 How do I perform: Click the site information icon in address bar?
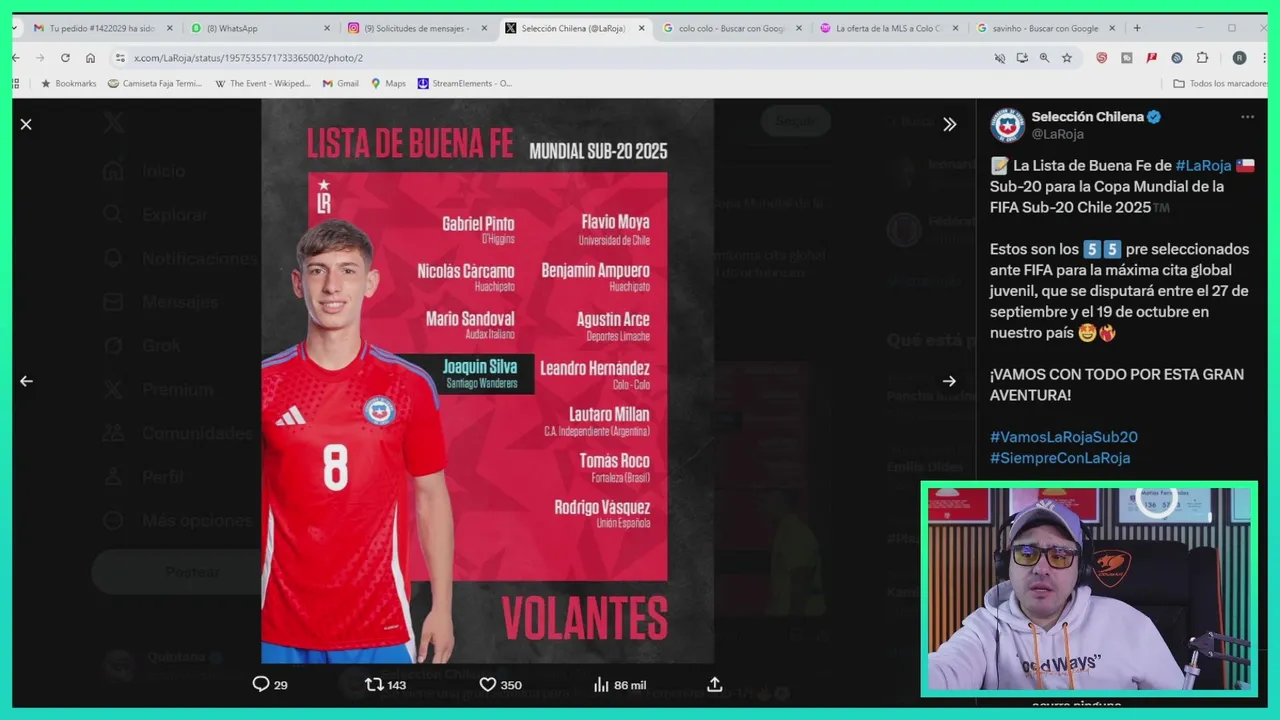pos(120,58)
